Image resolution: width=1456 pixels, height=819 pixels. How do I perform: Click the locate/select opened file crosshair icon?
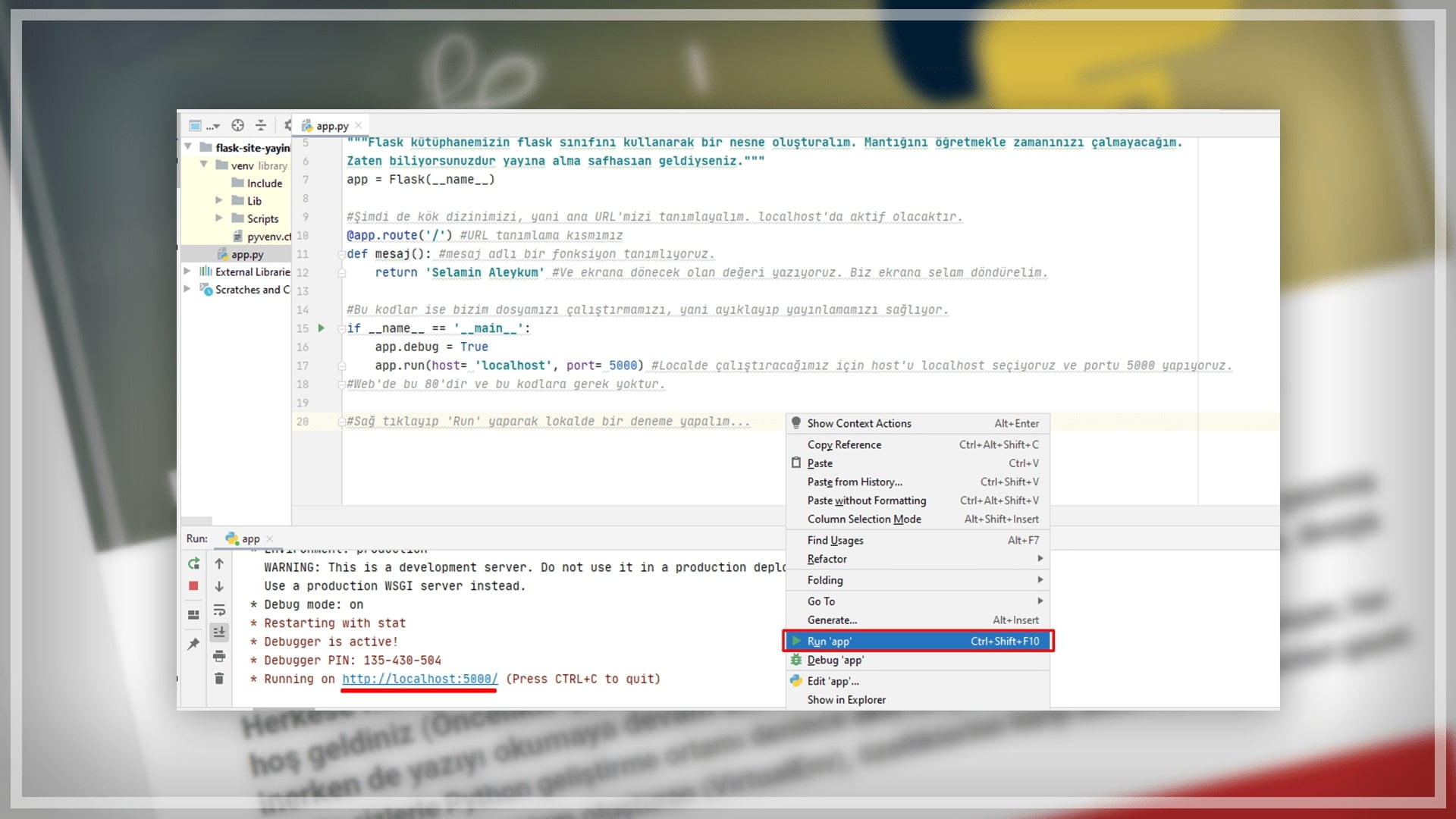click(x=237, y=125)
